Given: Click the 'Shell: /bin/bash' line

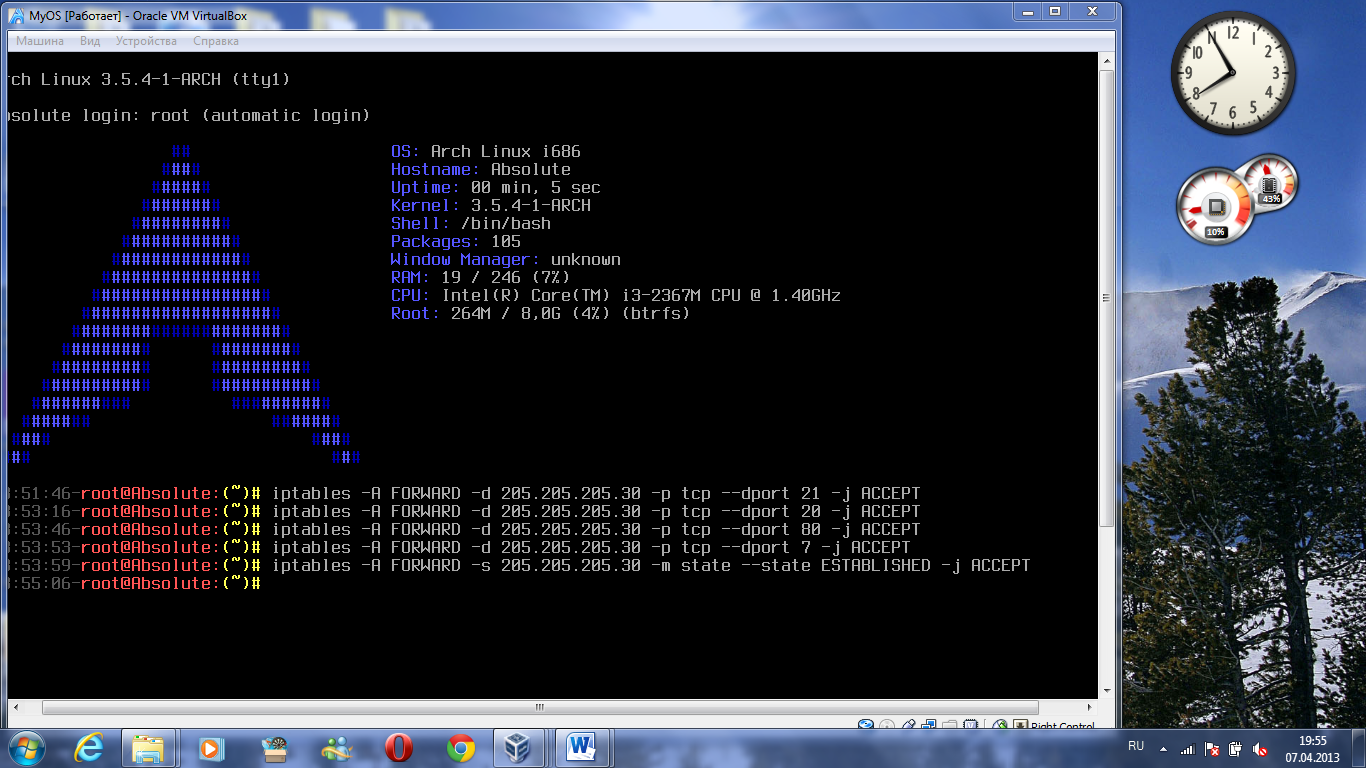Looking at the screenshot, I should click(471, 223).
